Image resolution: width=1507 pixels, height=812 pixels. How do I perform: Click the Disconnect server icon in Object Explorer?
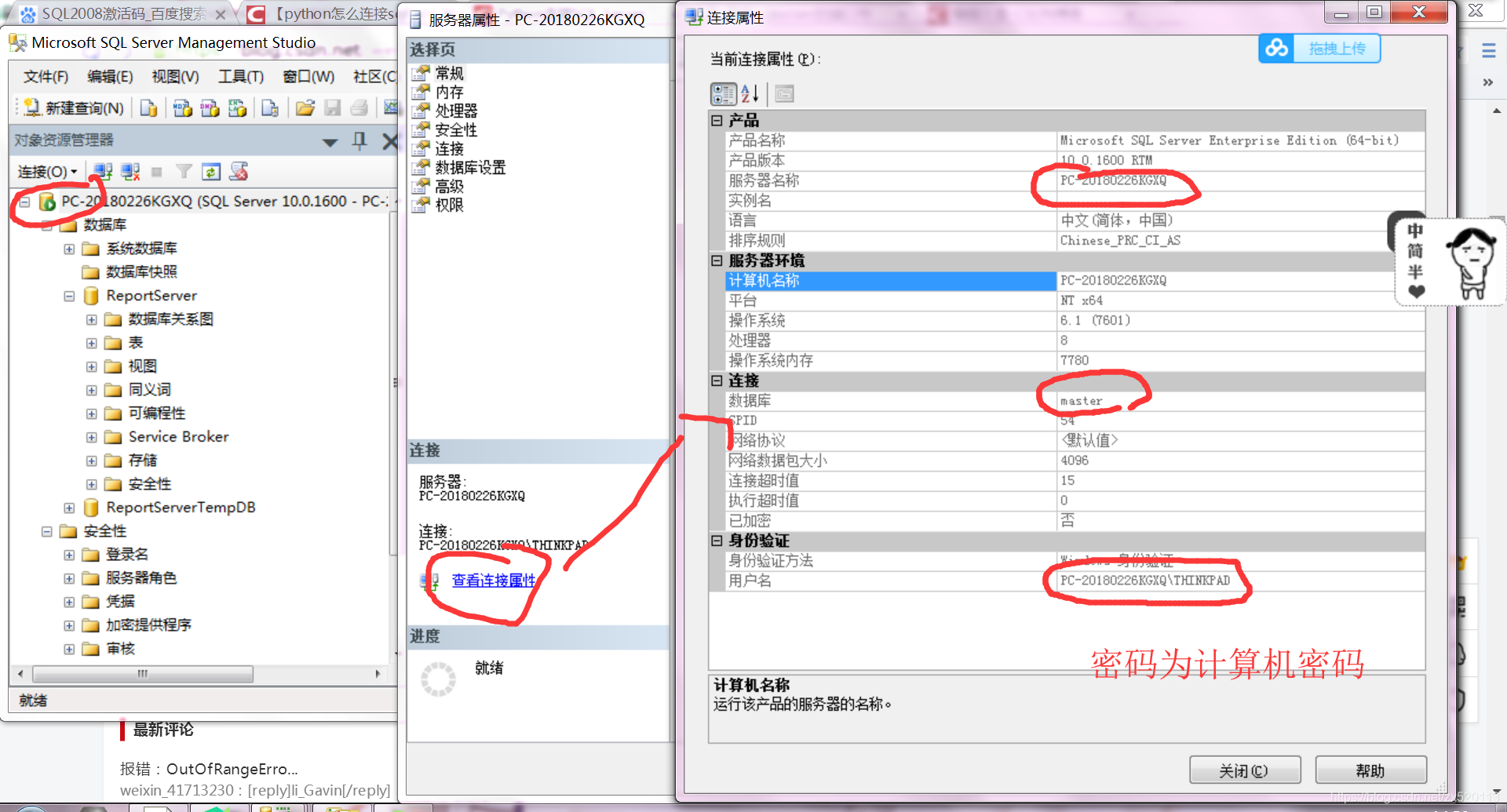pyautogui.click(x=130, y=171)
